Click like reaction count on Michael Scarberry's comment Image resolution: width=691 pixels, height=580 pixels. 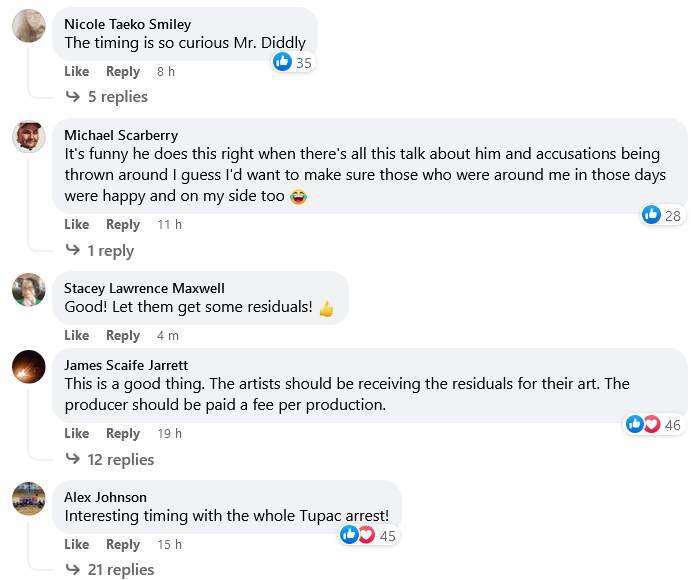pyautogui.click(x=672, y=215)
